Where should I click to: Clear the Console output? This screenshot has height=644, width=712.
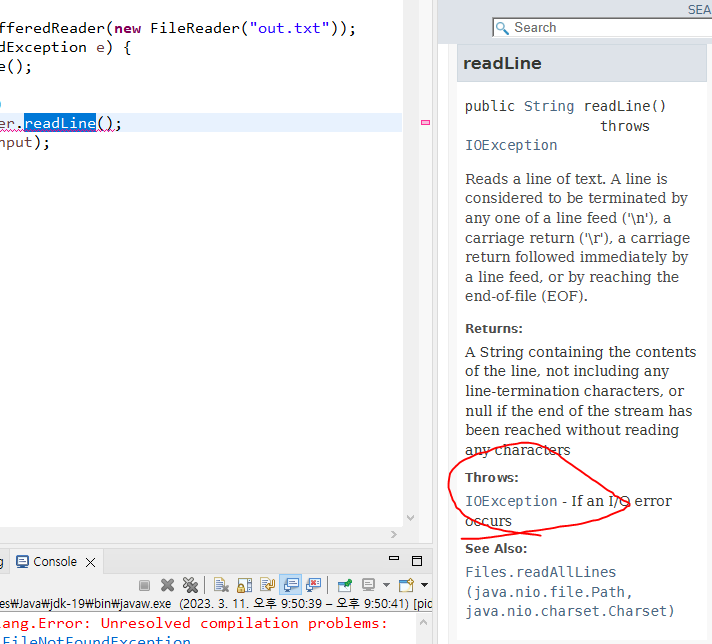coord(222,585)
